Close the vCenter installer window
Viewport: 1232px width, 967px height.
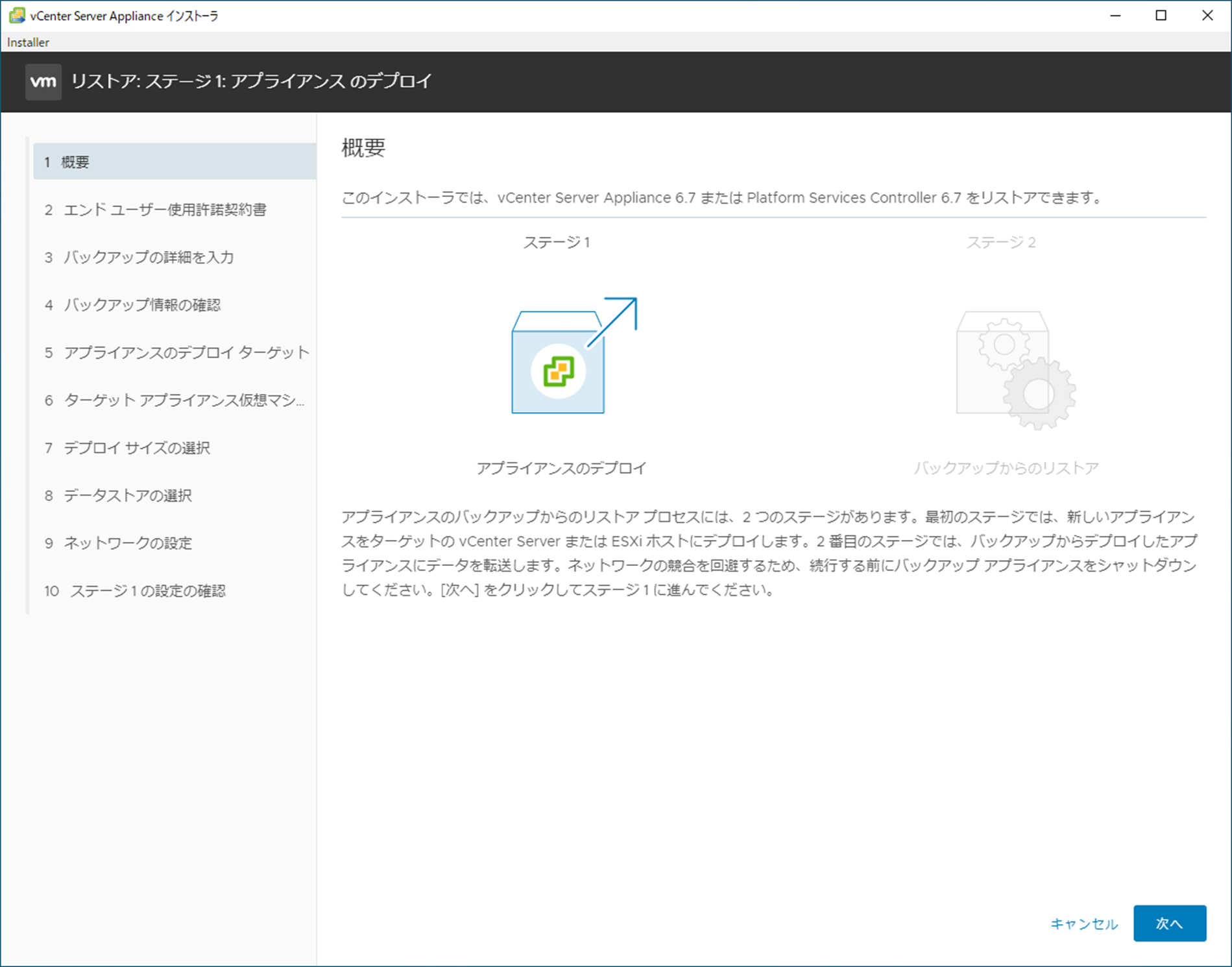coord(1207,16)
